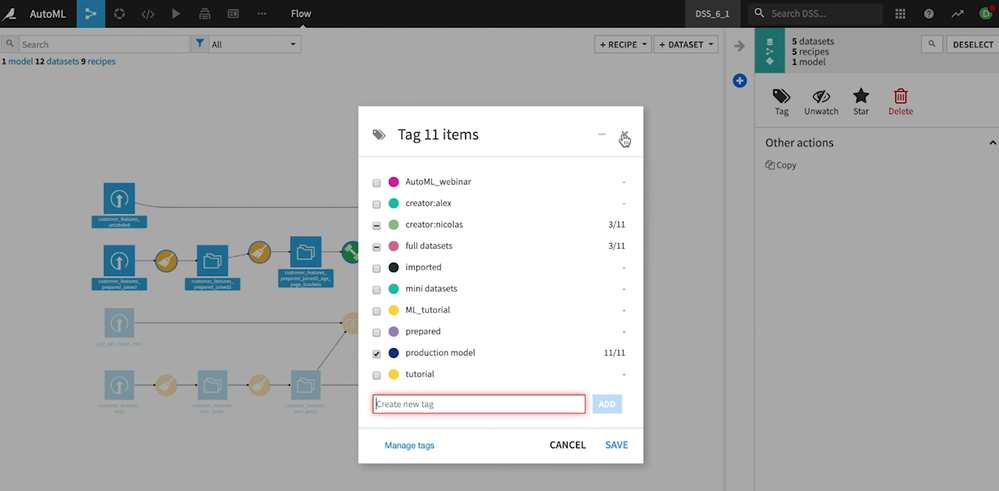Viewport: 999px width, 491px height.
Task: Minimize the Tag 11 items dialog
Action: tap(601, 134)
